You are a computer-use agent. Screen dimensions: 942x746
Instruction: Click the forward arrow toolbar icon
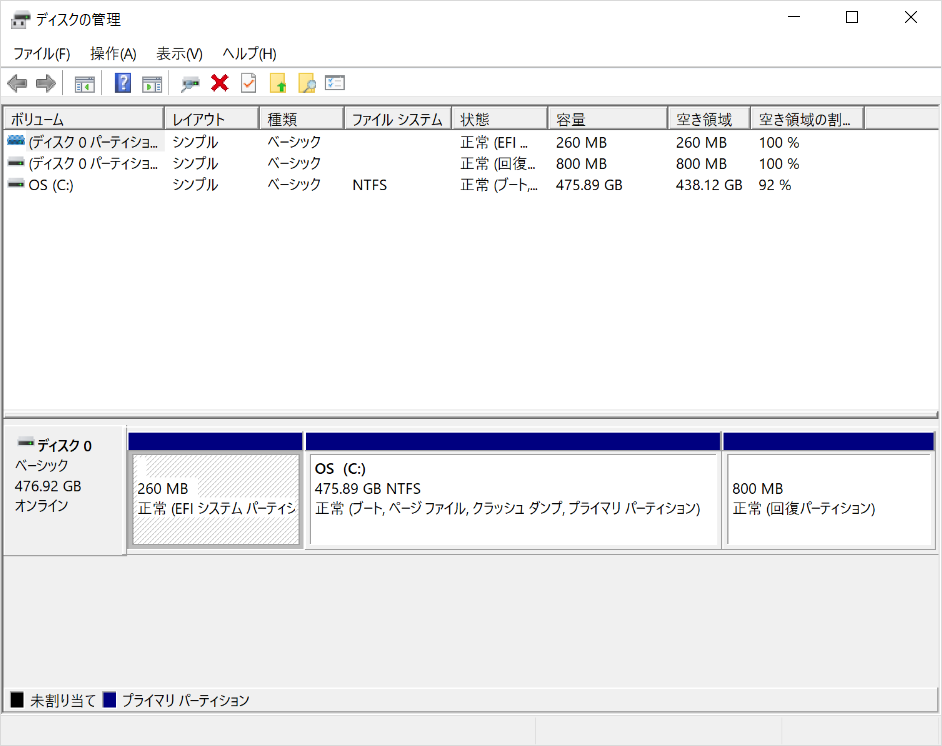(x=46, y=82)
